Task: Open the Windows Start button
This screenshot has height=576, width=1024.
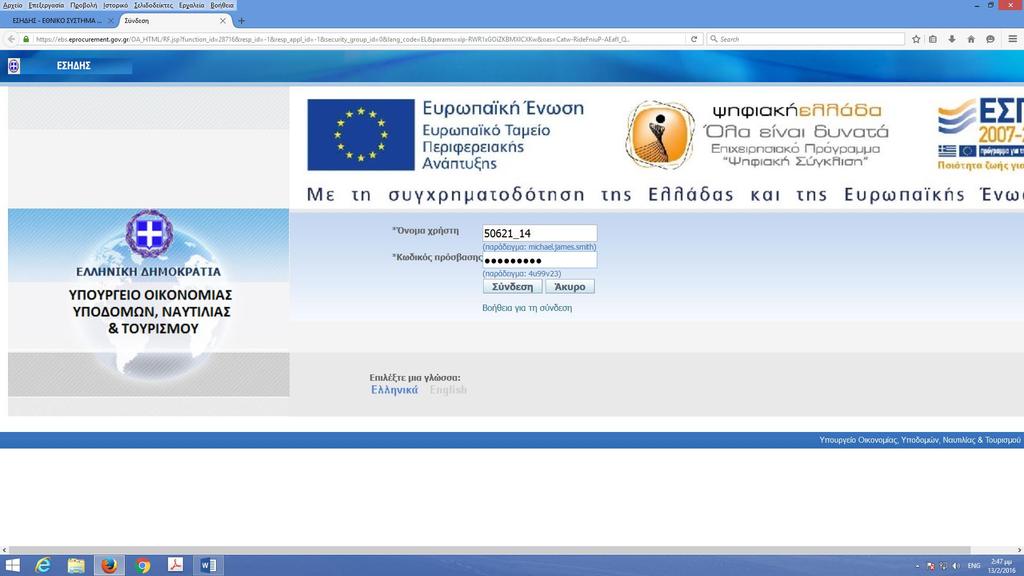Action: coord(12,566)
